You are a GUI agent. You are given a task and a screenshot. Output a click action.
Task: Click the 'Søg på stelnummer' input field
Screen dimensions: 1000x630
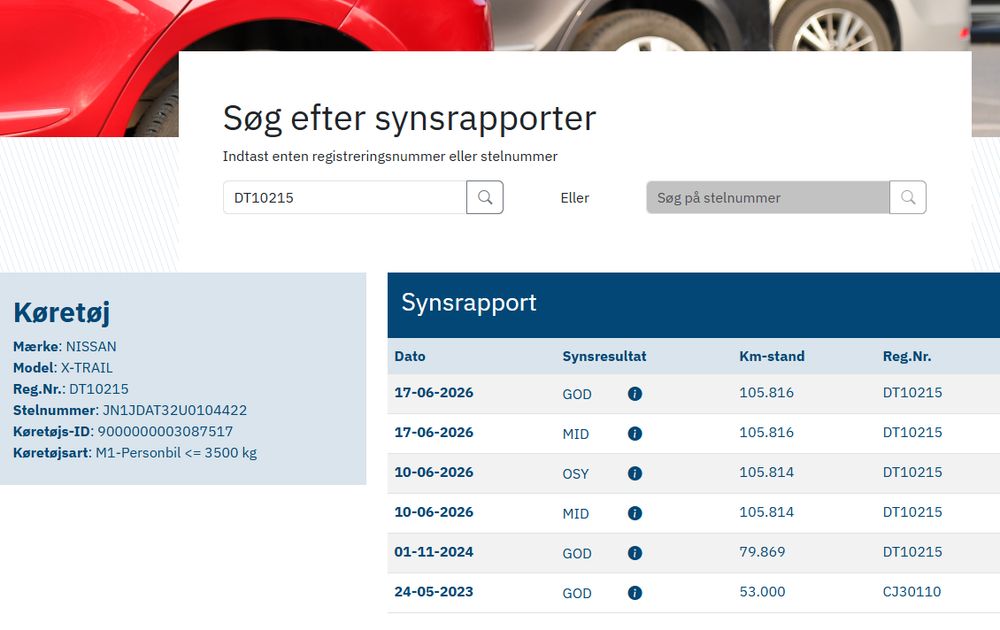(x=768, y=197)
